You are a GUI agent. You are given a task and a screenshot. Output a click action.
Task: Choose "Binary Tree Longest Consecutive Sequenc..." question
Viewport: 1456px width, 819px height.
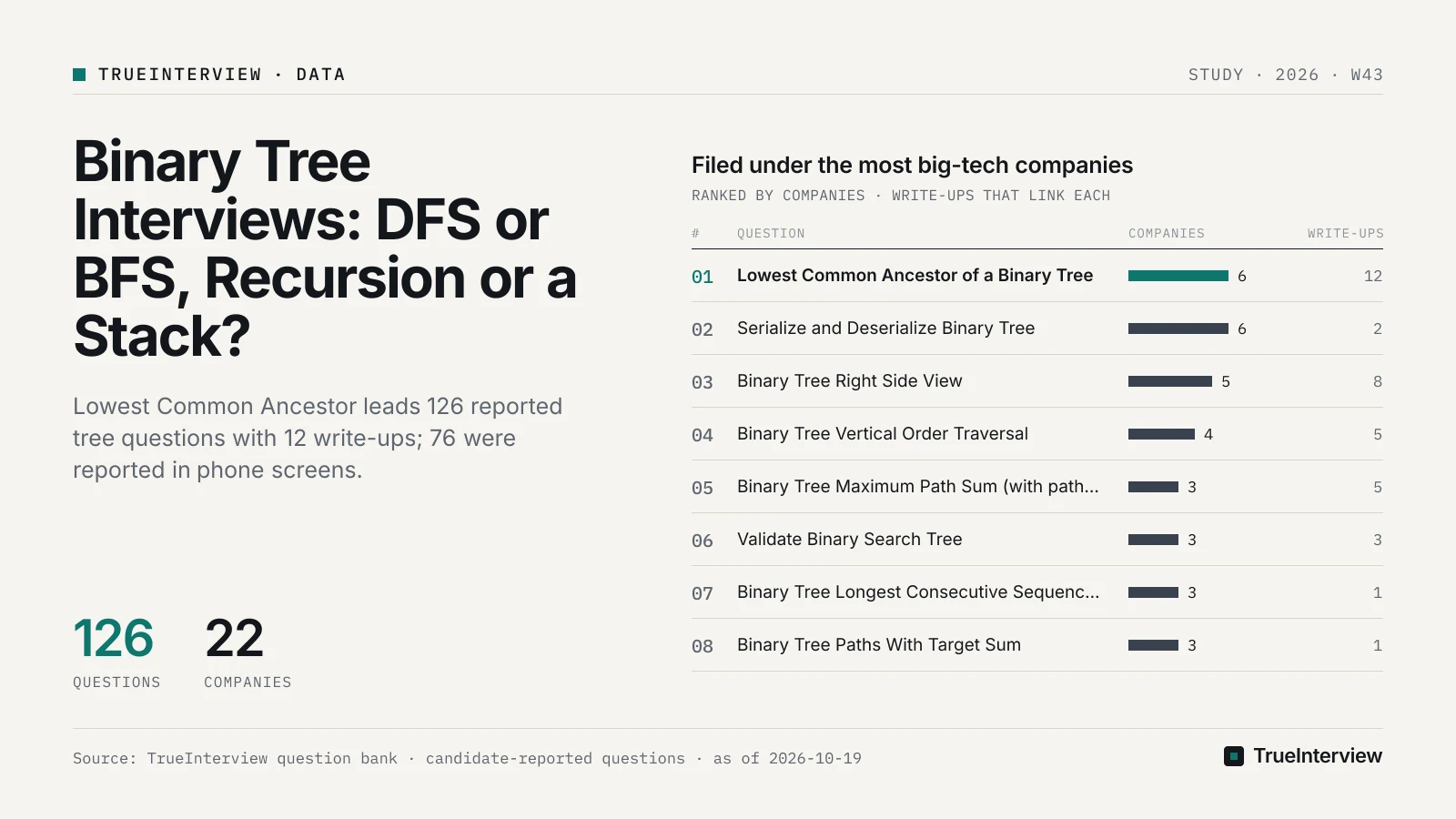(918, 592)
